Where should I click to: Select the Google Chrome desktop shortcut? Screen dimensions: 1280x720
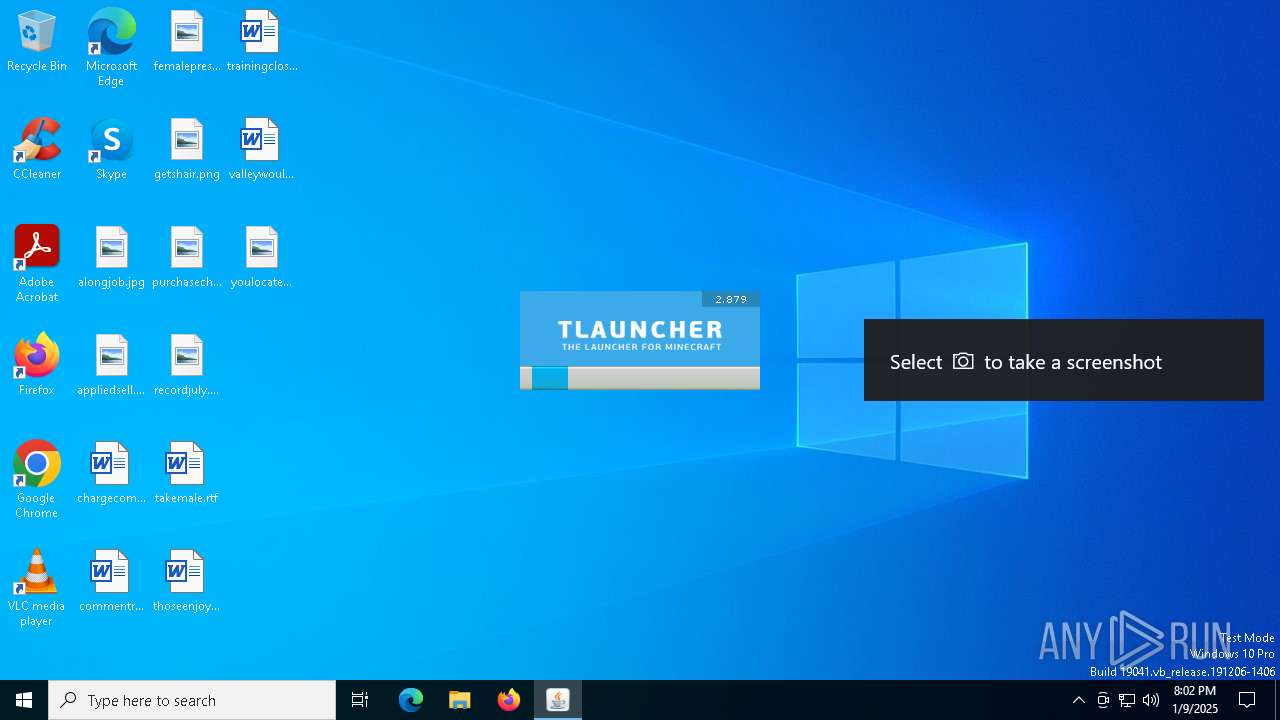click(37, 480)
